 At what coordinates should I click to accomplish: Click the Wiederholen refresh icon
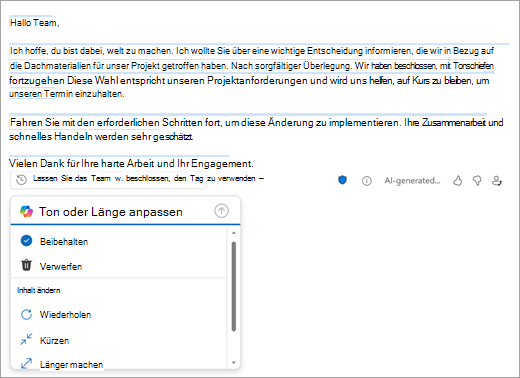[x=26, y=314]
